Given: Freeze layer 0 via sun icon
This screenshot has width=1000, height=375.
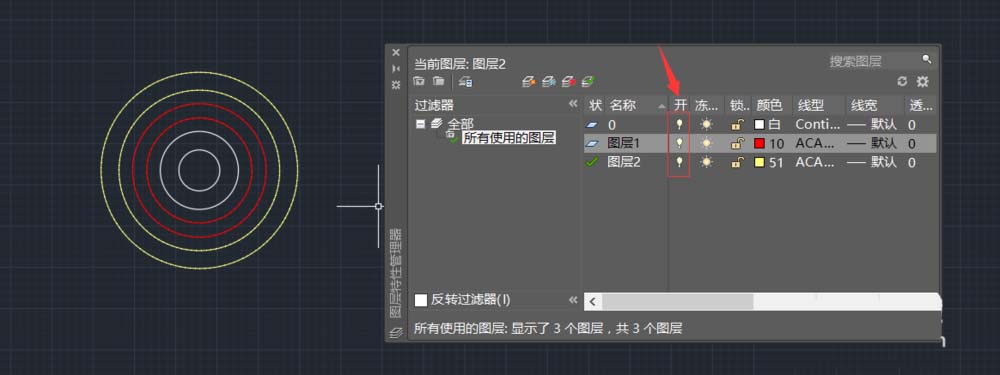Looking at the screenshot, I should pos(706,124).
